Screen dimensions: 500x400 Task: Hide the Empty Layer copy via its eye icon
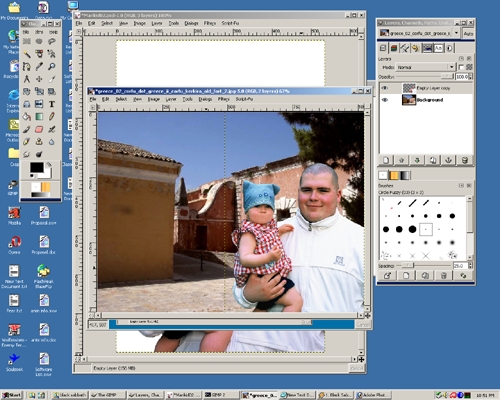(x=385, y=88)
